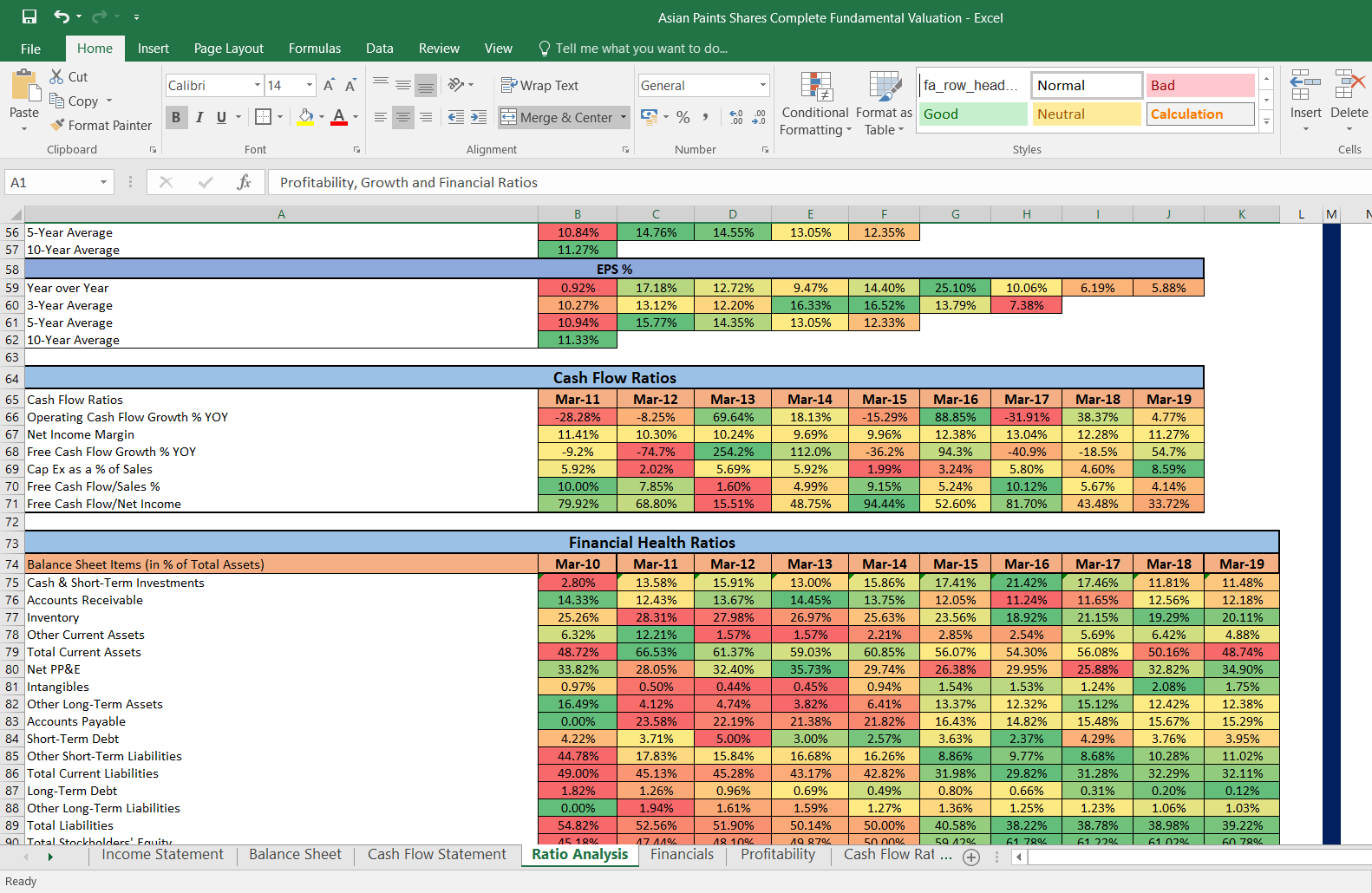Click the New Sheet plus icon
Viewport: 1372px width, 893px height.
coord(971,857)
